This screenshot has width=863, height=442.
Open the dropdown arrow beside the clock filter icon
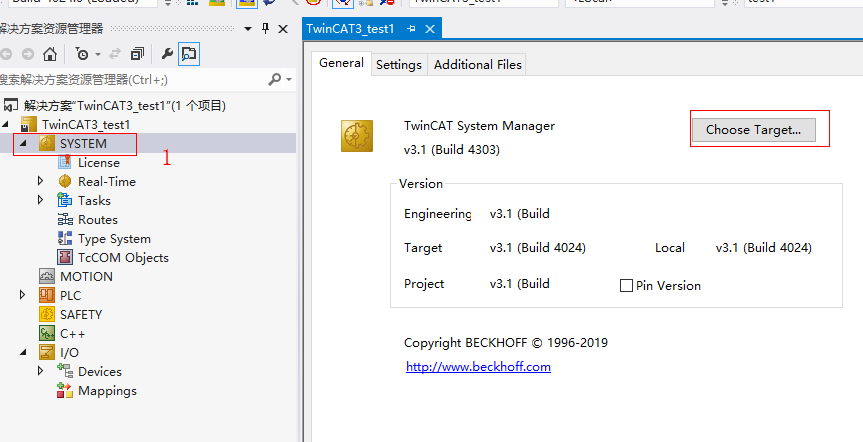coord(98,54)
